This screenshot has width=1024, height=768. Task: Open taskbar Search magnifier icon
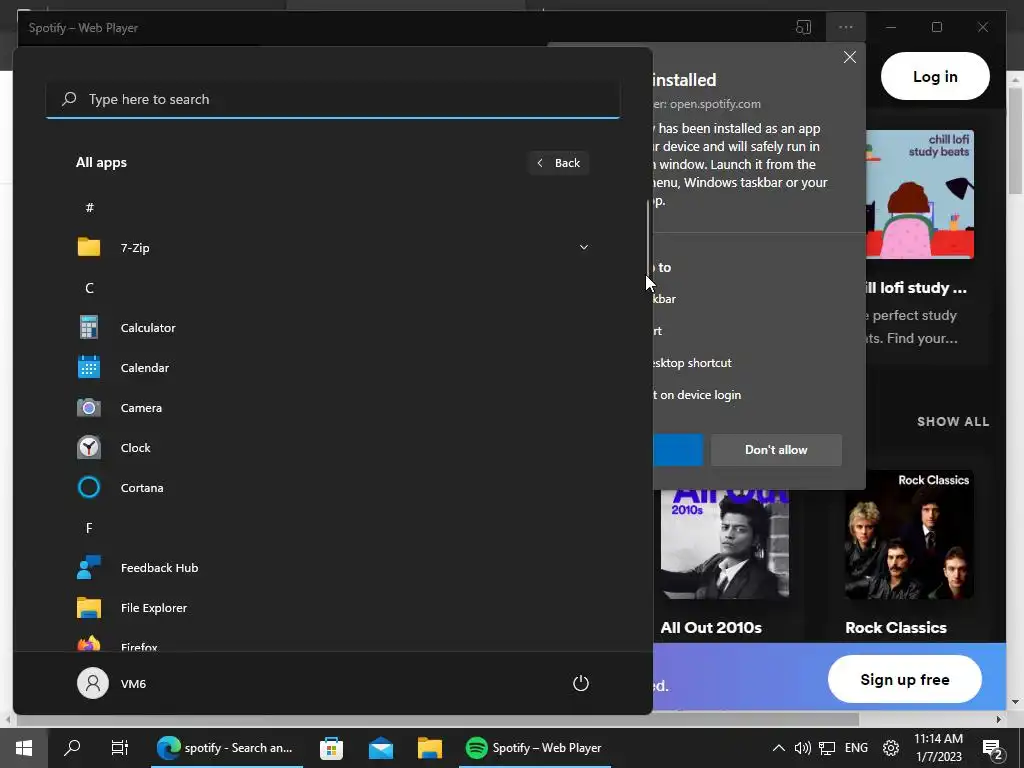72,748
